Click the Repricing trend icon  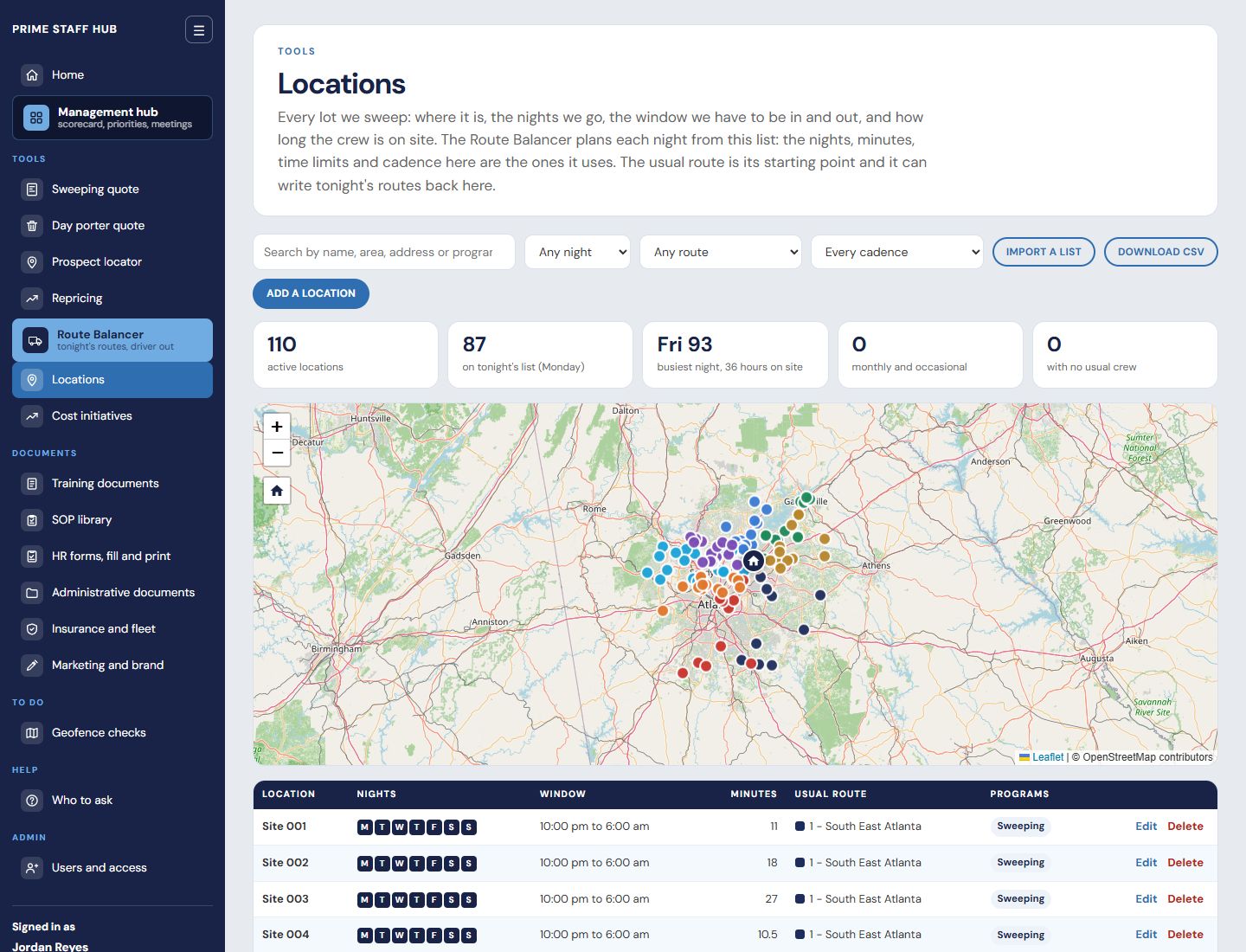[x=32, y=299]
